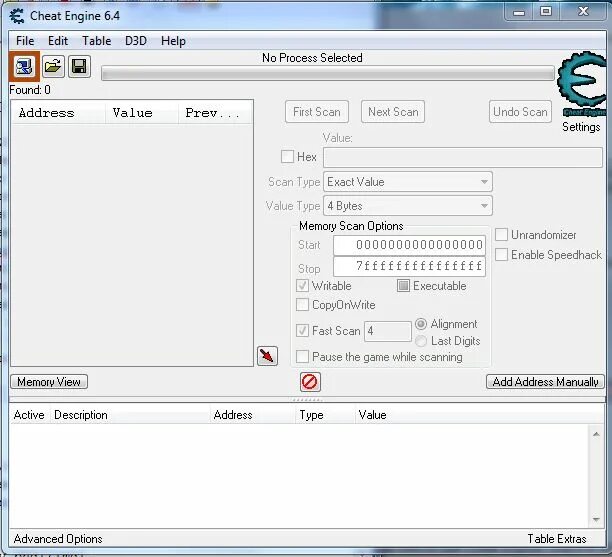
Task: Open the Value Type dropdown
Action: pyautogui.click(x=408, y=206)
